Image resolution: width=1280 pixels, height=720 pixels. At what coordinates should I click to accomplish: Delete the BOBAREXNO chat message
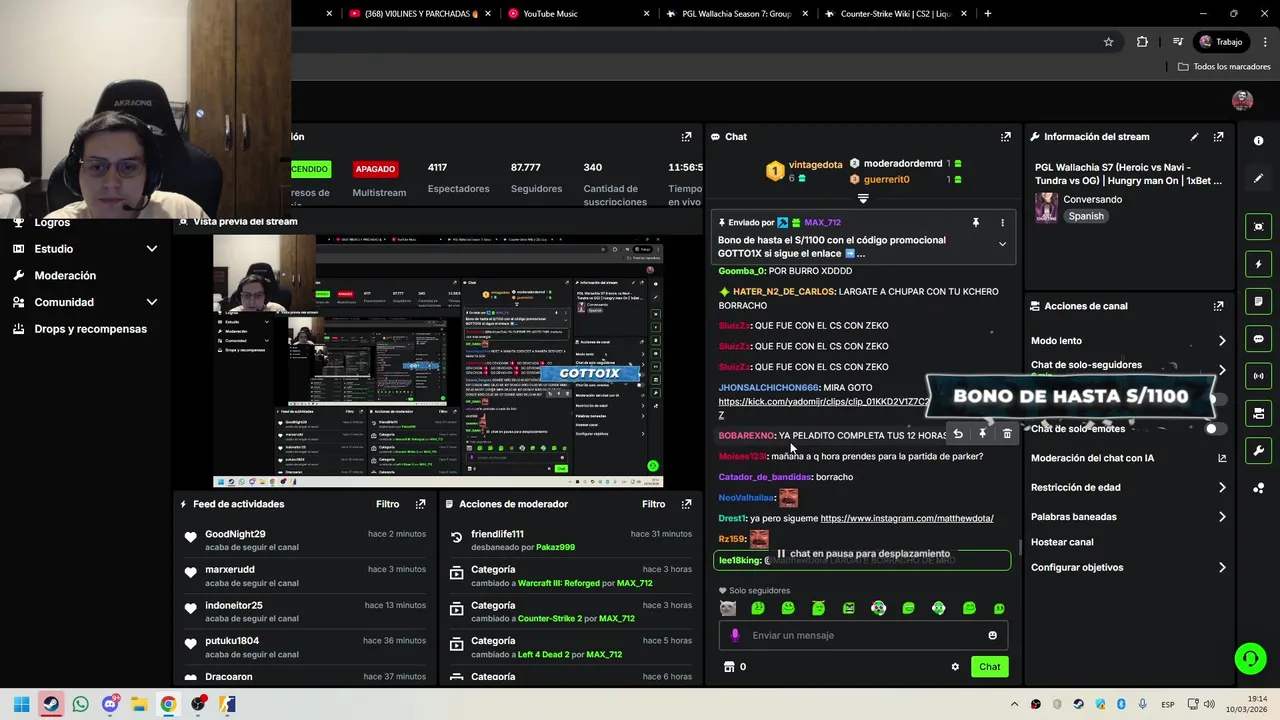click(1007, 434)
